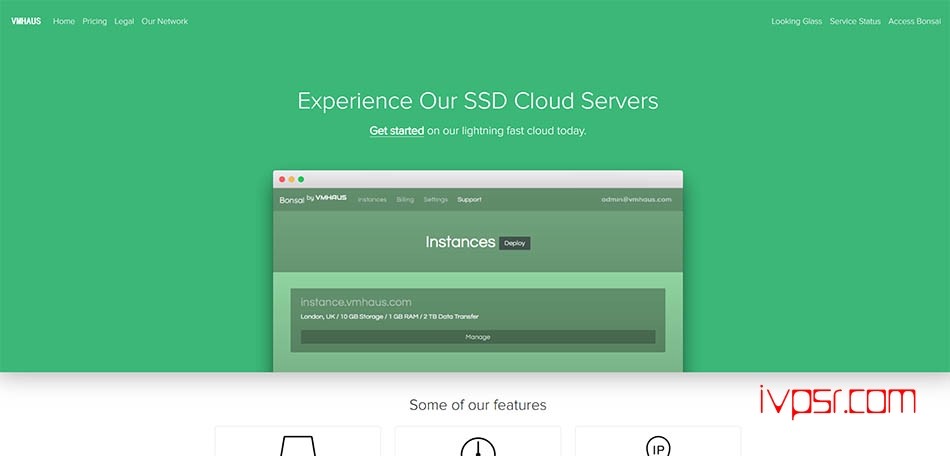Click the VMHAUS logo
This screenshot has height=456, width=950.
point(26,21)
